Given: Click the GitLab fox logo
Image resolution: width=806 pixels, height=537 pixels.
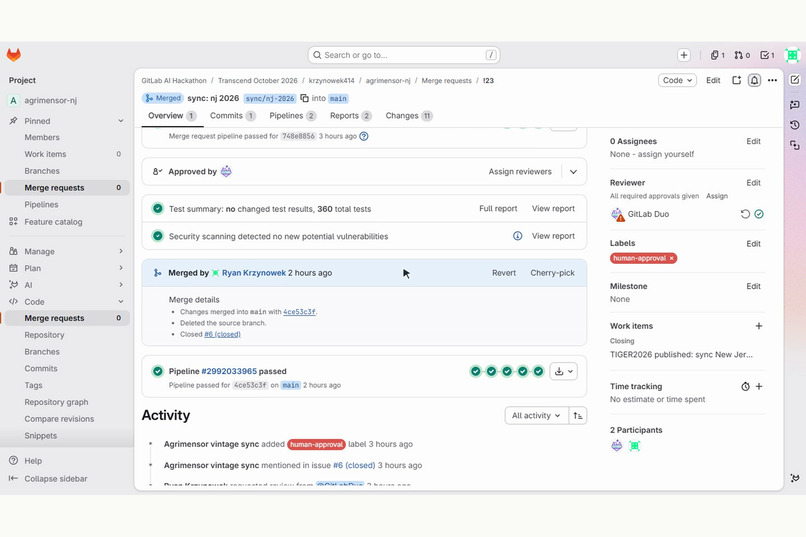Looking at the screenshot, I should (x=14, y=55).
